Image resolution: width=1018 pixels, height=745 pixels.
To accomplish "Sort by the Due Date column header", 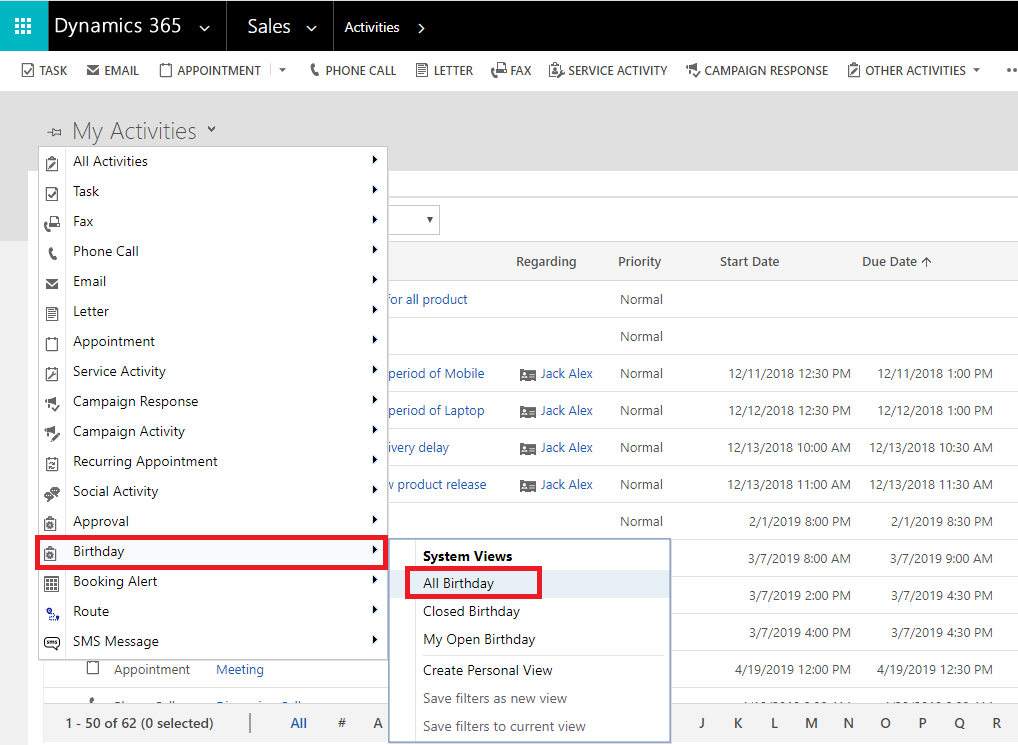I will (x=897, y=262).
